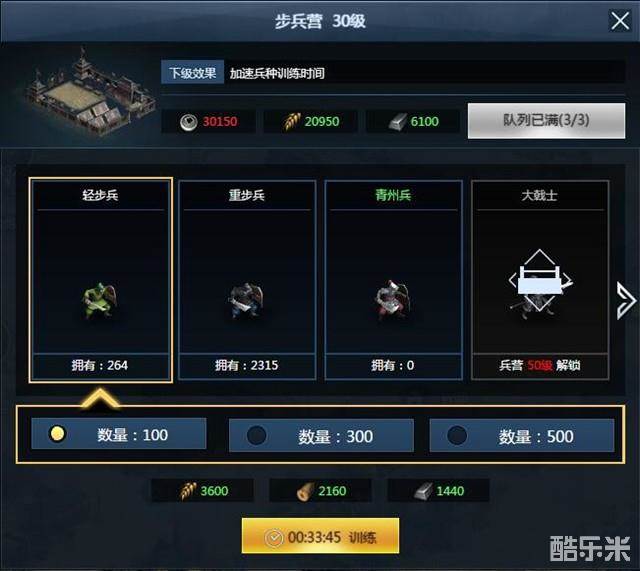This screenshot has width=640, height=571.
Task: Start training with the 00:33:45 训练 button
Action: [x=320, y=536]
